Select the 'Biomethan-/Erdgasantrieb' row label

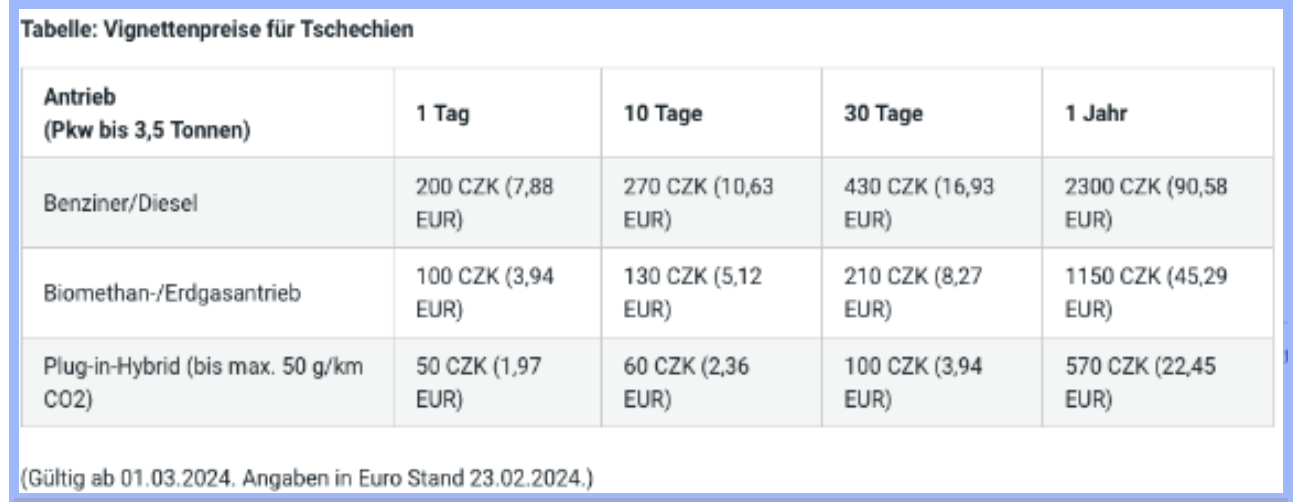(x=209, y=294)
